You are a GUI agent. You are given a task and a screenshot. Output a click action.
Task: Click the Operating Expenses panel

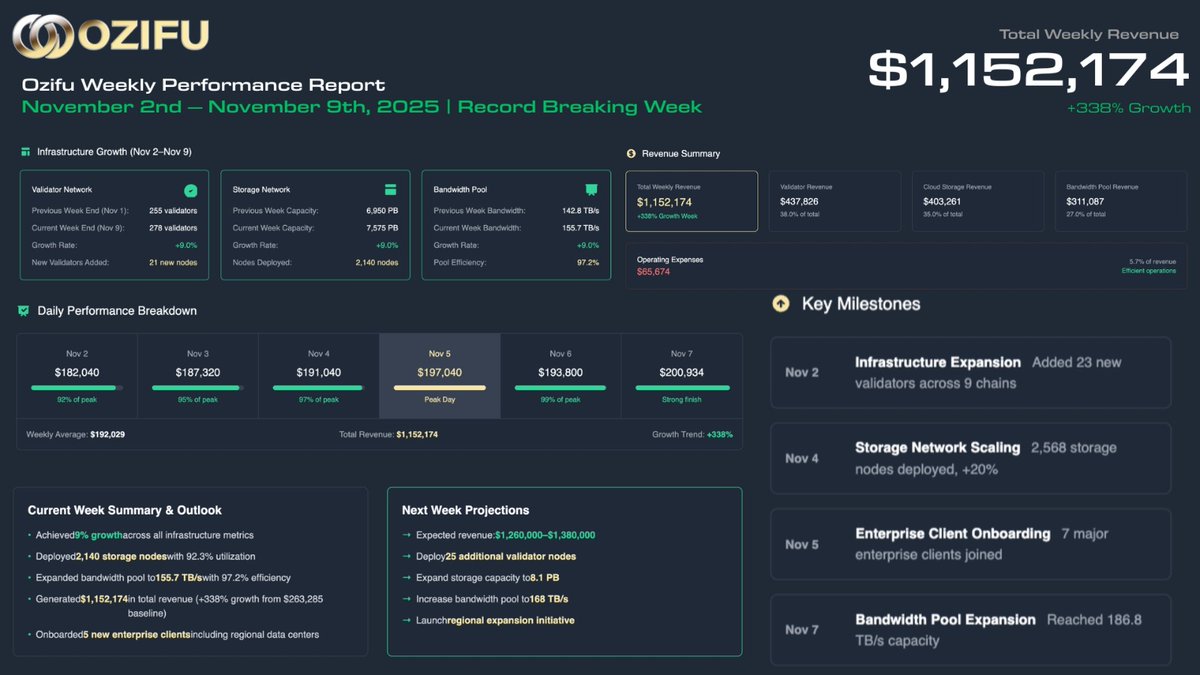click(x=905, y=265)
